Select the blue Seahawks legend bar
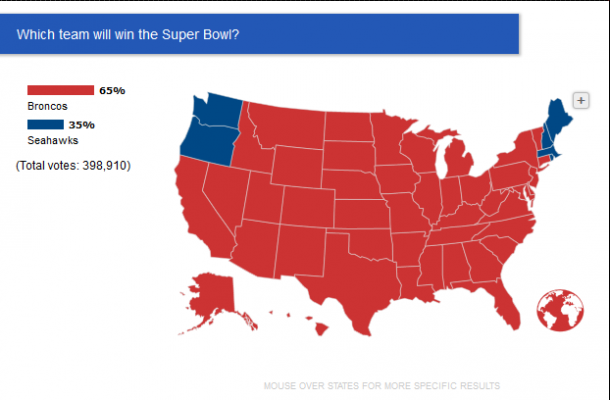This screenshot has height=400, width=610. click(45, 125)
